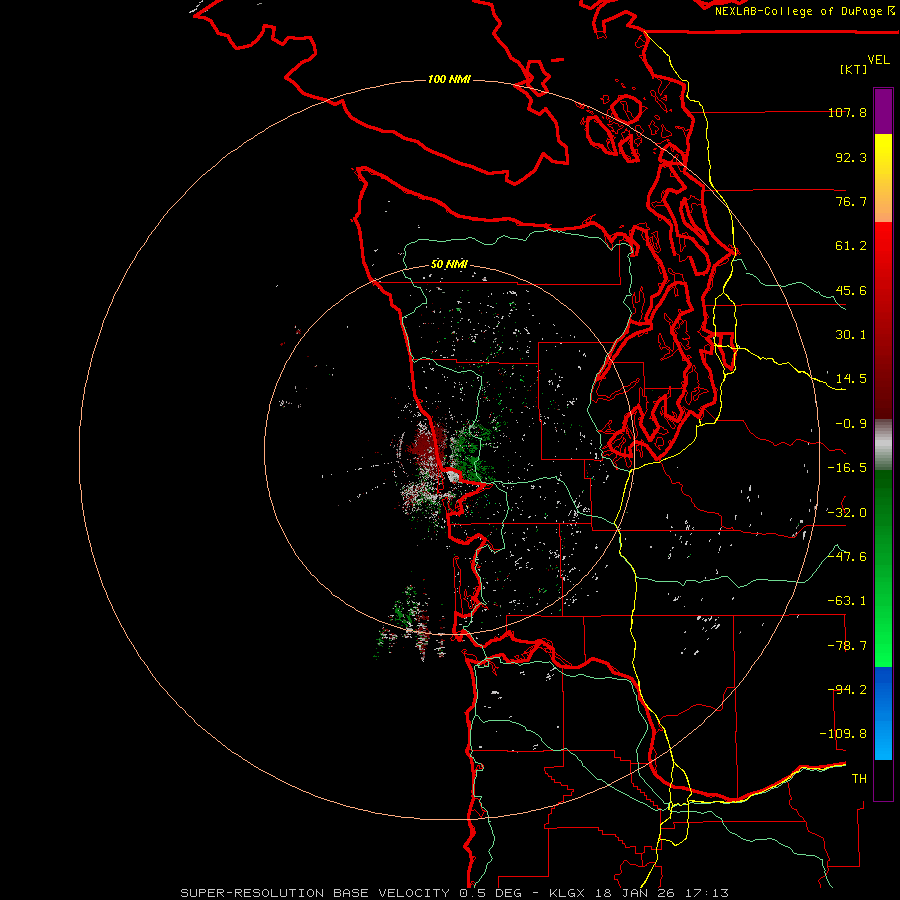900x900 pixels.
Task: Click the purple segment of the color bar
Action: [883, 111]
